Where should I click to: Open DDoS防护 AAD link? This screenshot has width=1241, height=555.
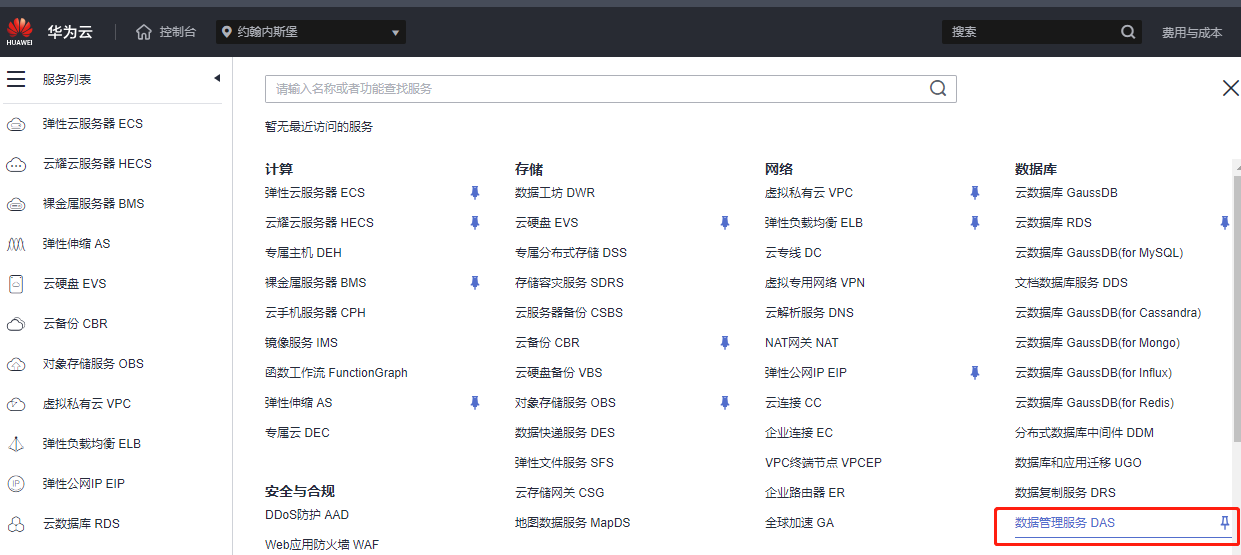pos(307,515)
